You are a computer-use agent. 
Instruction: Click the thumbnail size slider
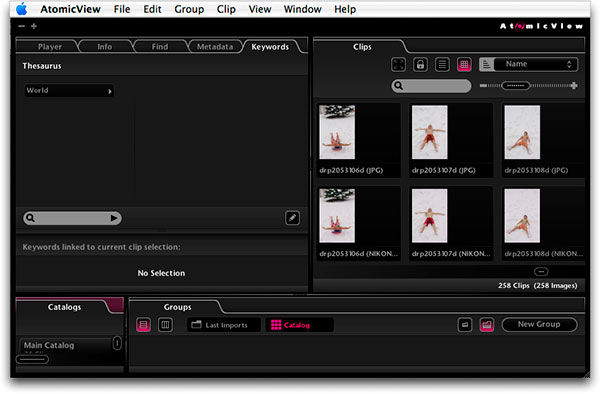click(528, 86)
